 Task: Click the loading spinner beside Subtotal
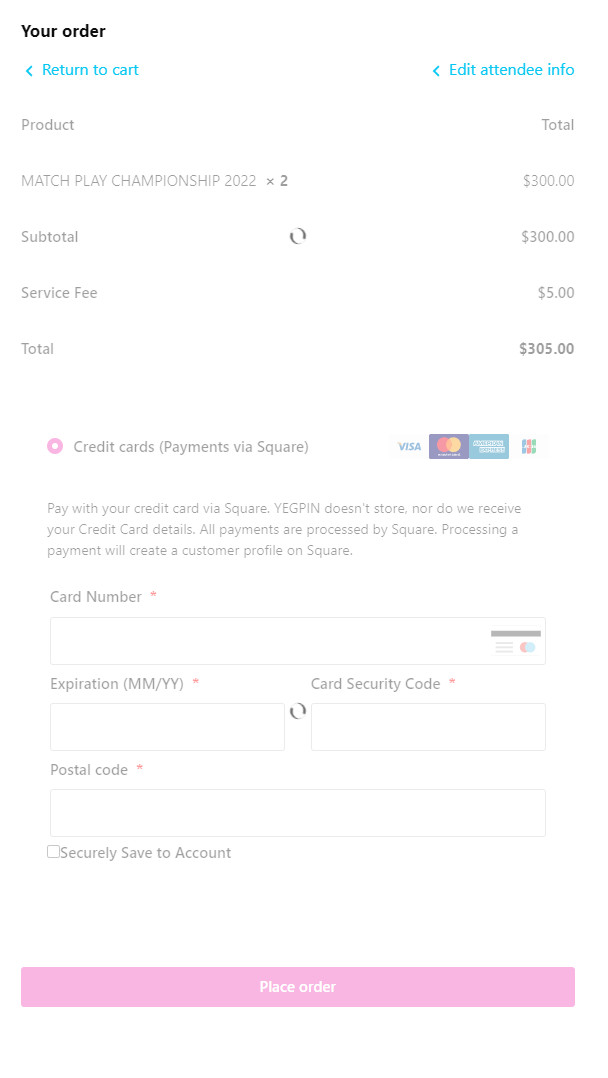pyautogui.click(x=298, y=237)
